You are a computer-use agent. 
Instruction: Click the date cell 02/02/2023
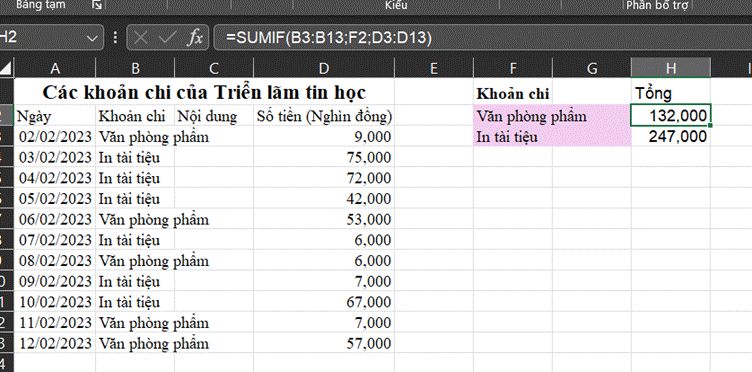click(55, 137)
